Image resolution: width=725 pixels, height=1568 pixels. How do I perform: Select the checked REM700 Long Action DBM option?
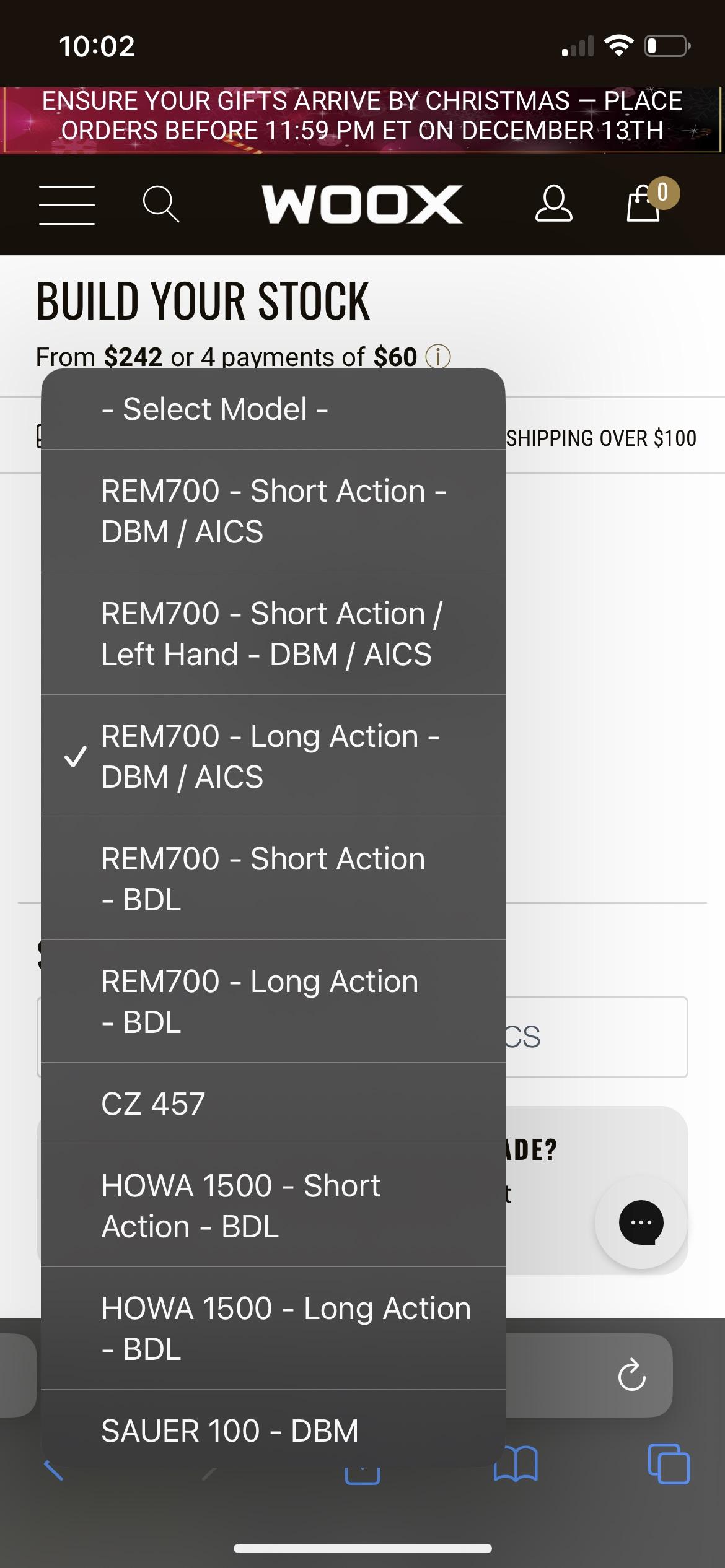[x=273, y=756]
